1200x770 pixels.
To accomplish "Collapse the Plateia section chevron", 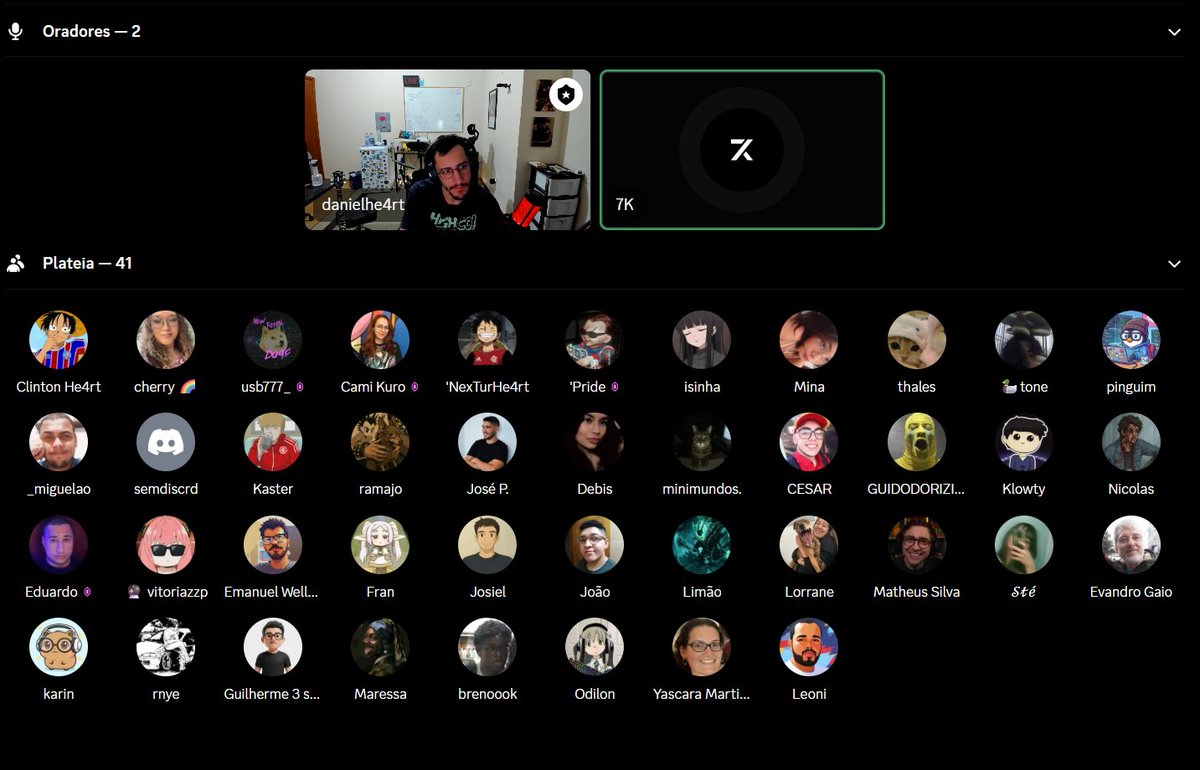I will coord(1174,264).
